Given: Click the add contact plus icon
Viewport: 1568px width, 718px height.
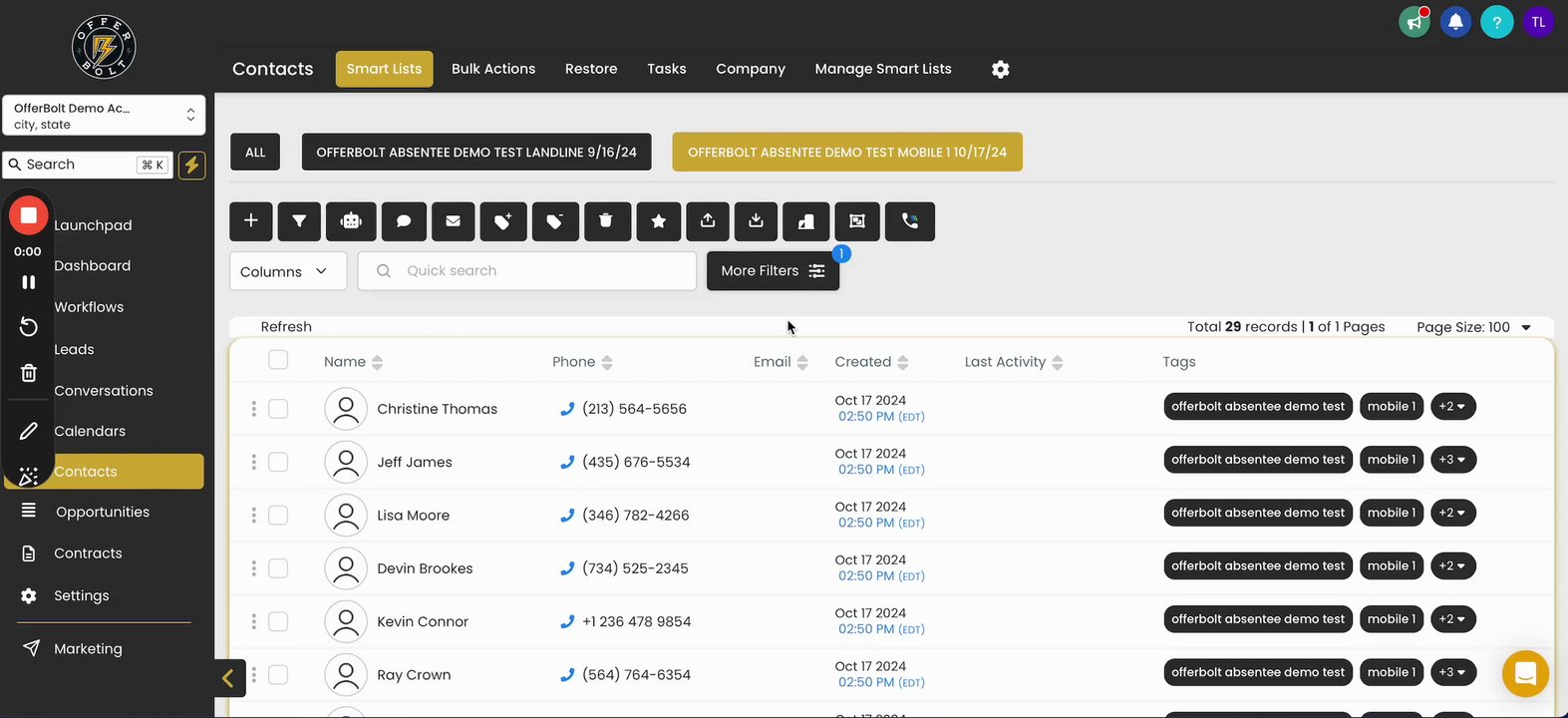Looking at the screenshot, I should coord(251,221).
